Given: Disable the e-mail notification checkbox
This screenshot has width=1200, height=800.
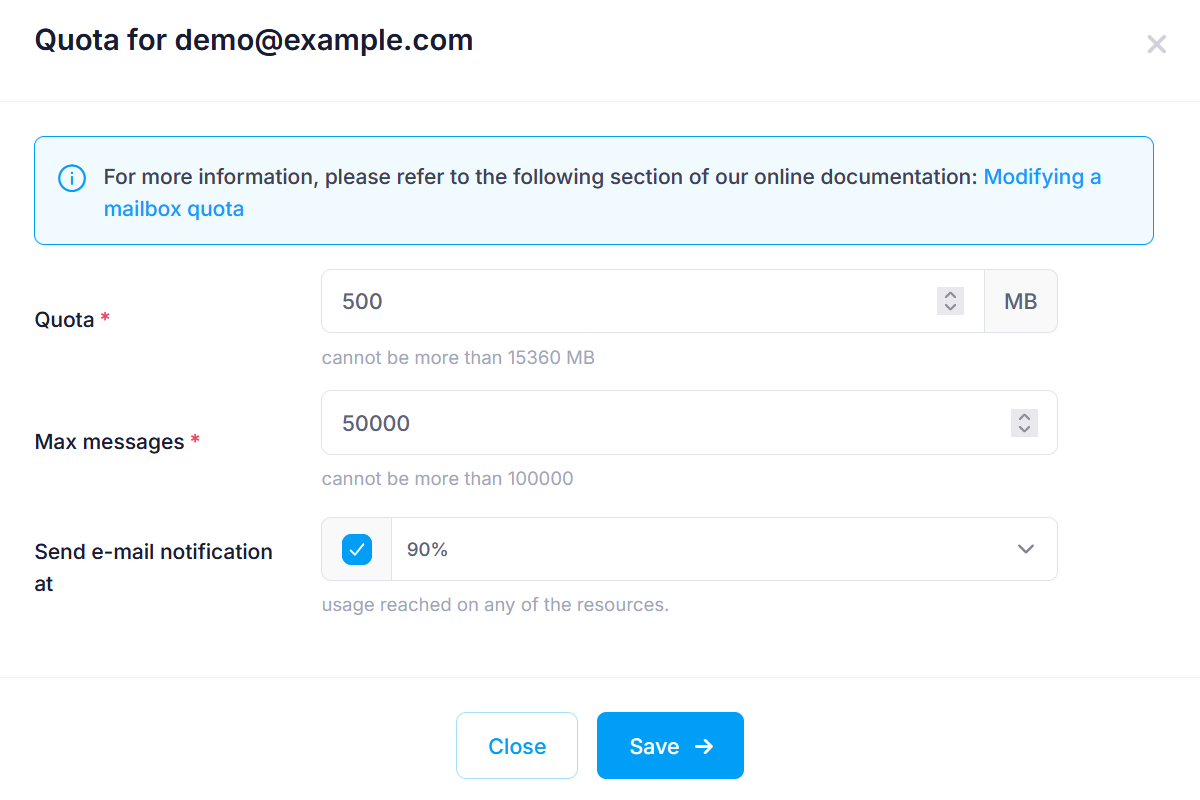Looking at the screenshot, I should pyautogui.click(x=357, y=549).
